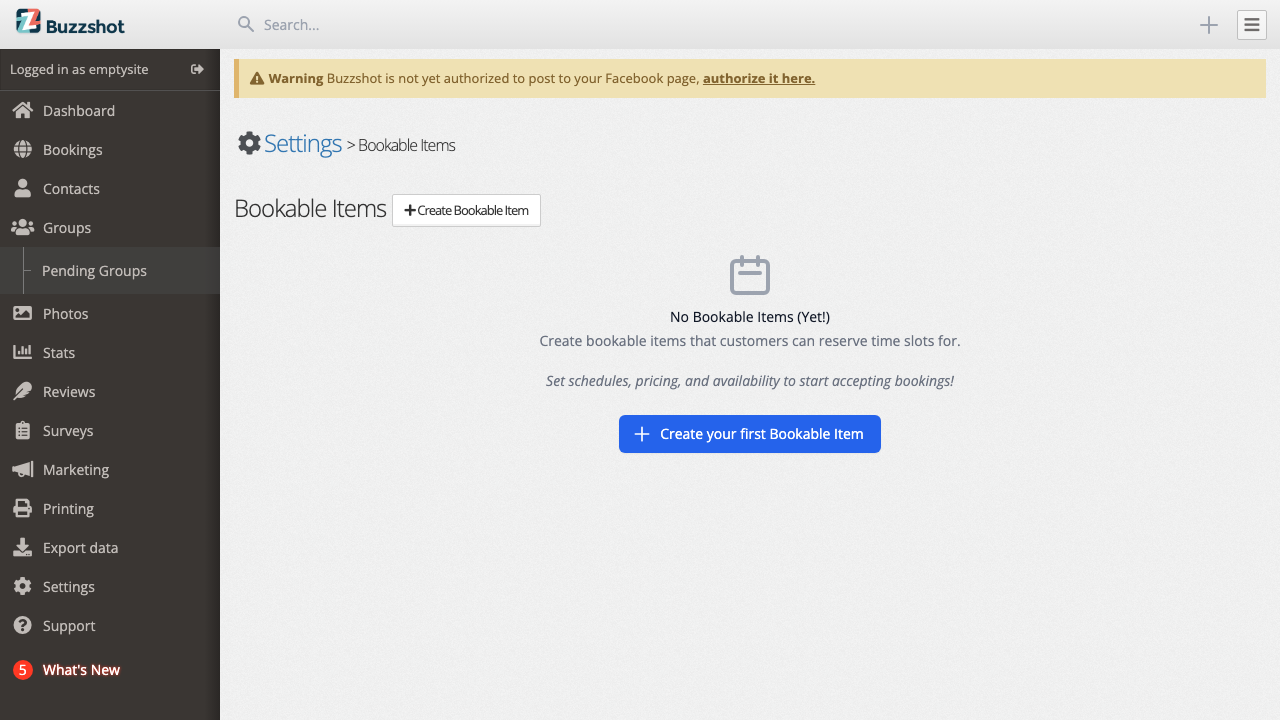Open What's New in the sidebar
Screen dimensions: 1280x720
110,670
